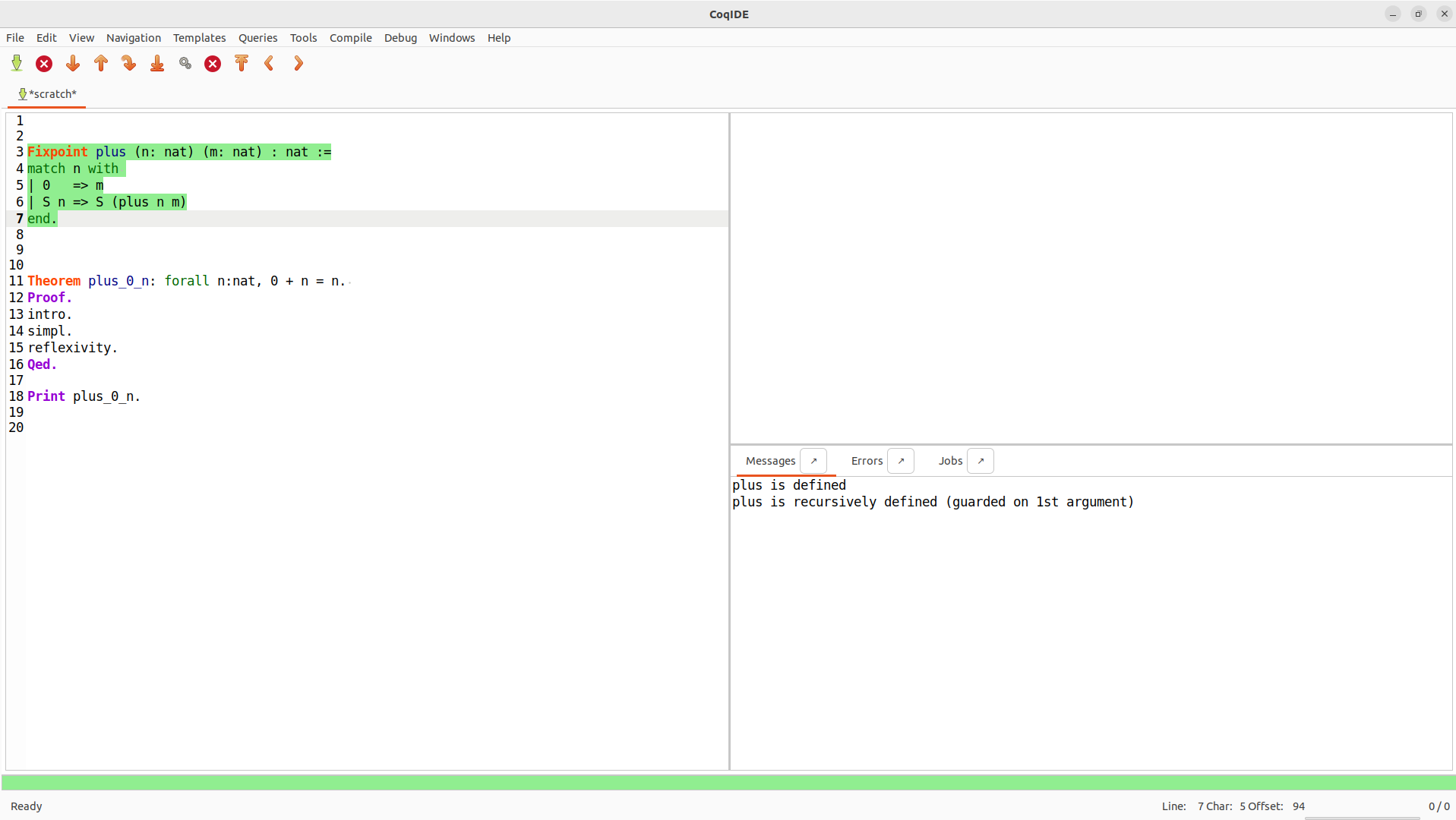Open the Compile menu
Screen dimensions: 1456x820
350,38
